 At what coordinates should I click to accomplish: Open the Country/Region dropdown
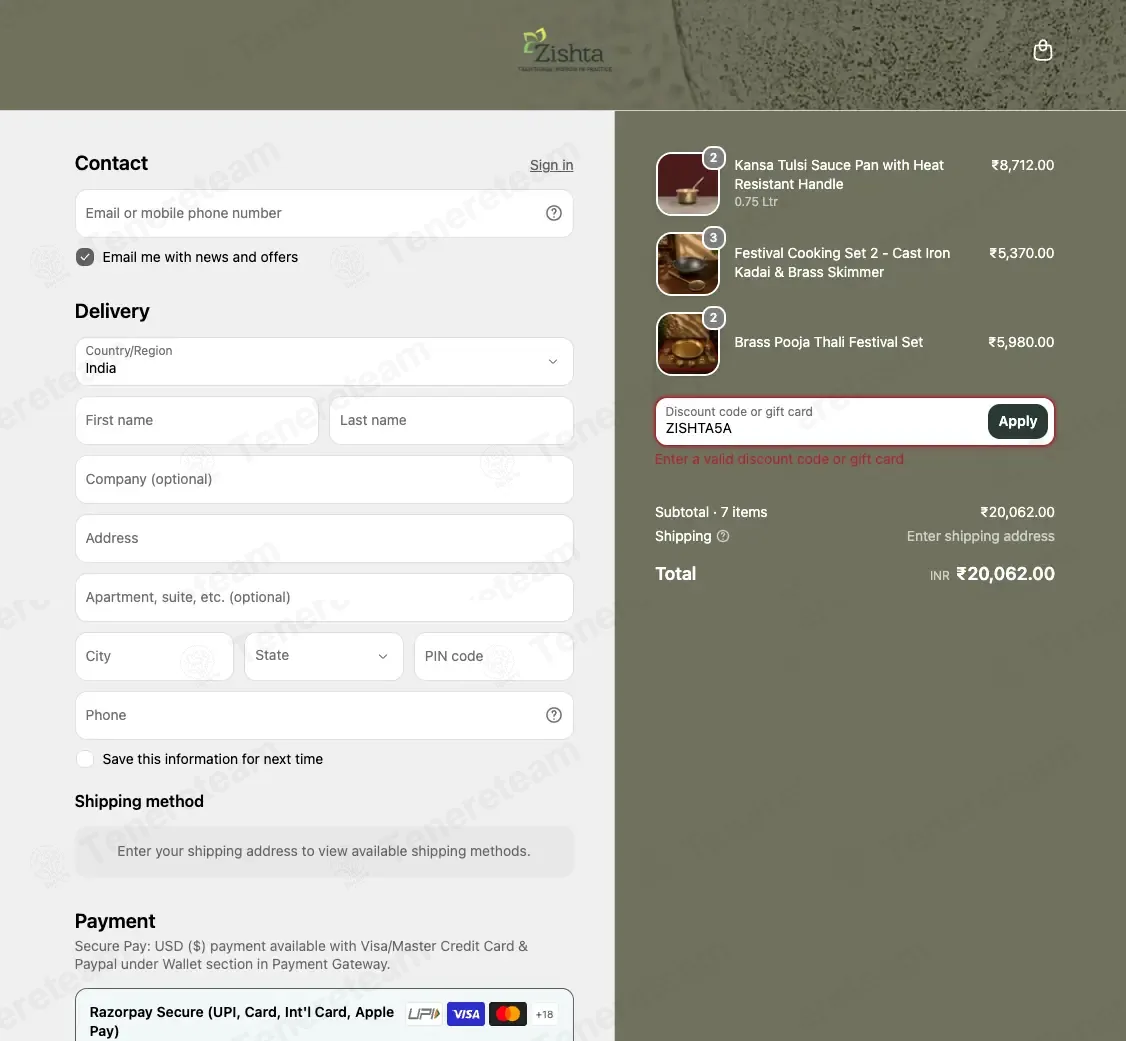click(324, 361)
